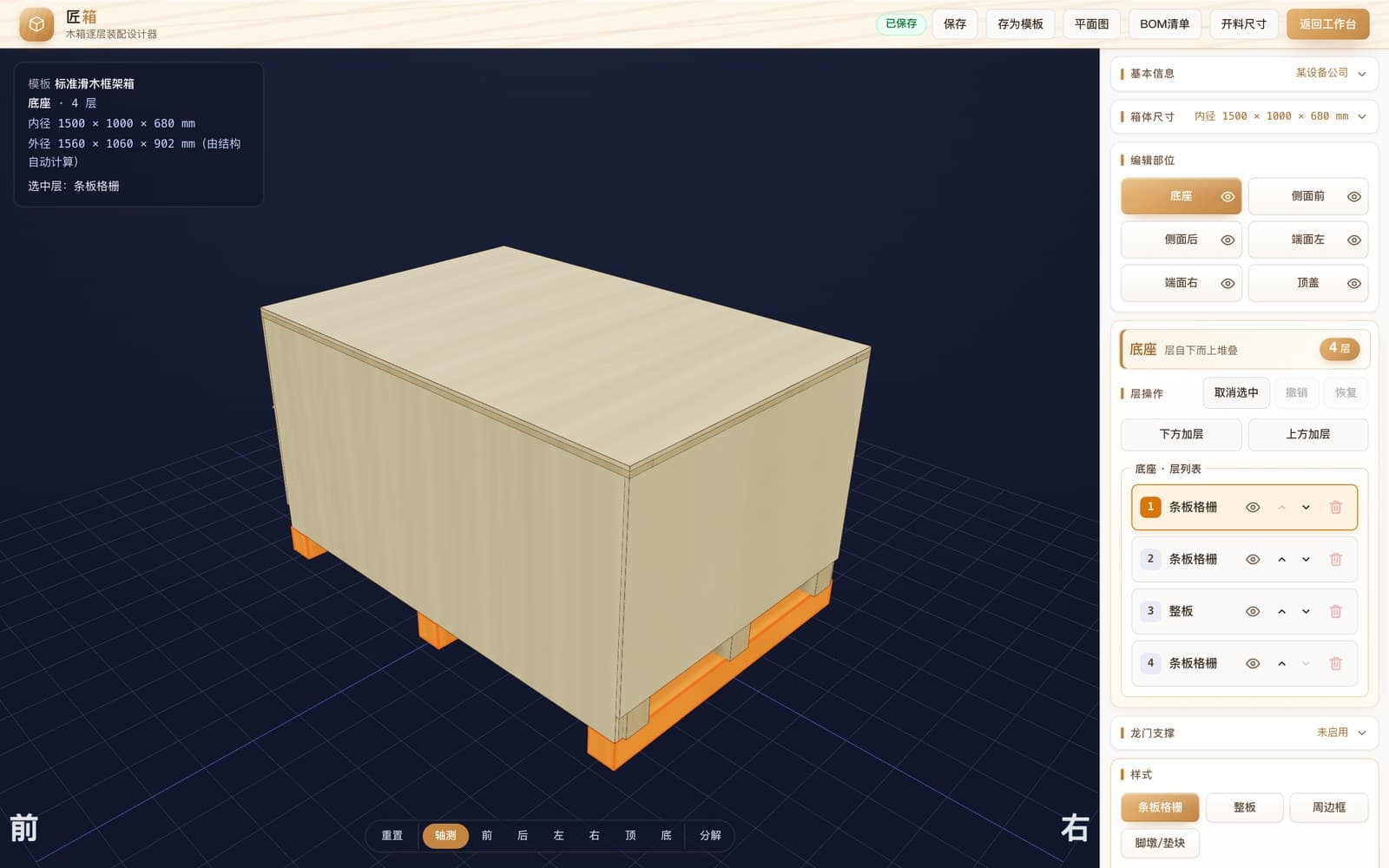This screenshot has width=1389, height=868.
Task: Click 返回工作台 button
Action: point(1327,24)
